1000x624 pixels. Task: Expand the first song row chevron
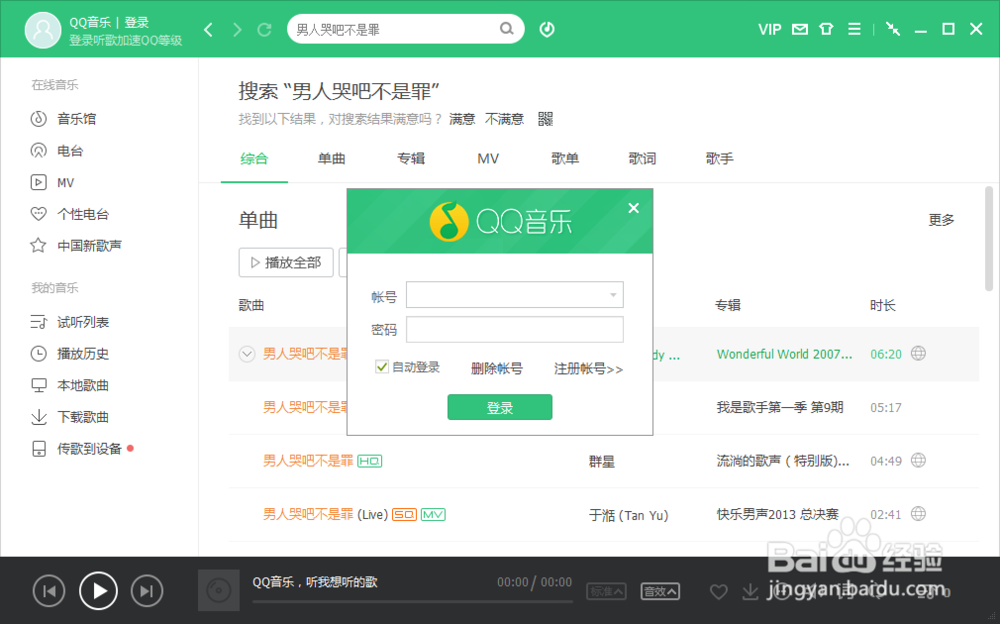[x=247, y=353]
